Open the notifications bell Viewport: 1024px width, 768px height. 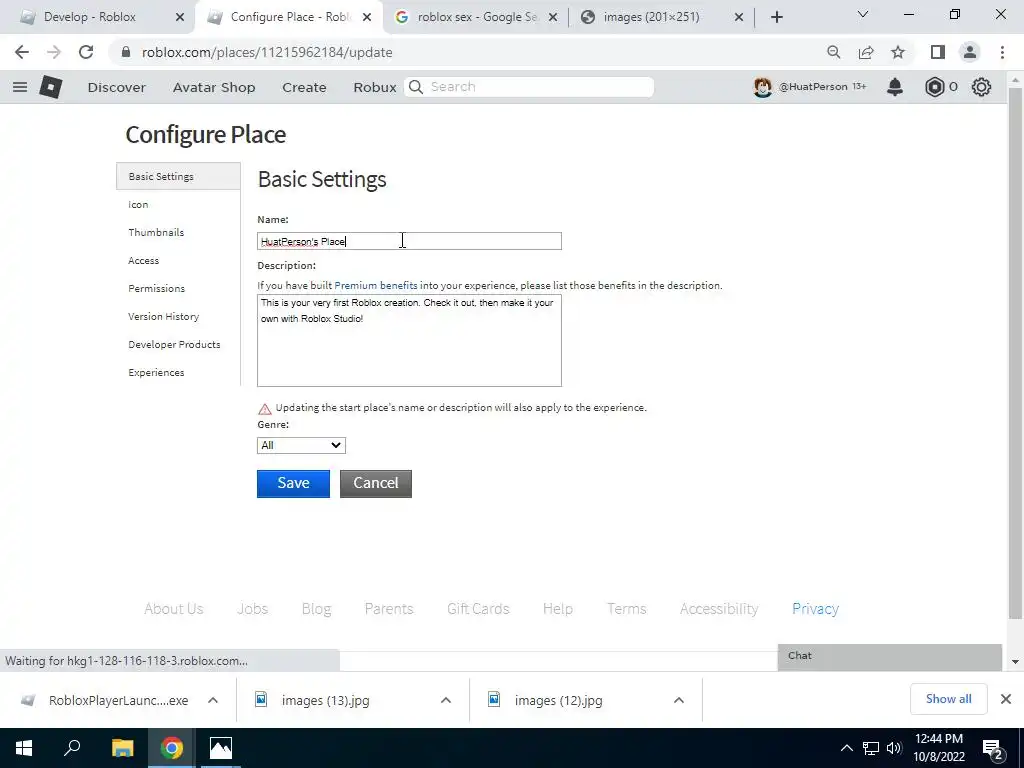(895, 87)
